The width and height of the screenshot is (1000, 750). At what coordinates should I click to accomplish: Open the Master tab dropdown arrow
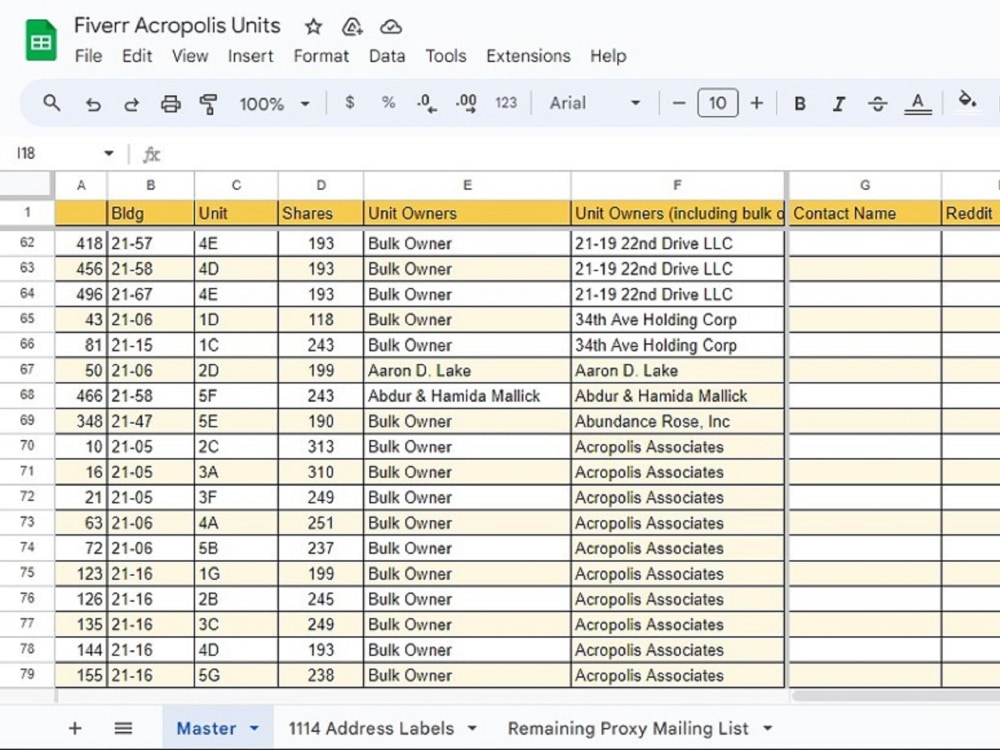(x=254, y=728)
